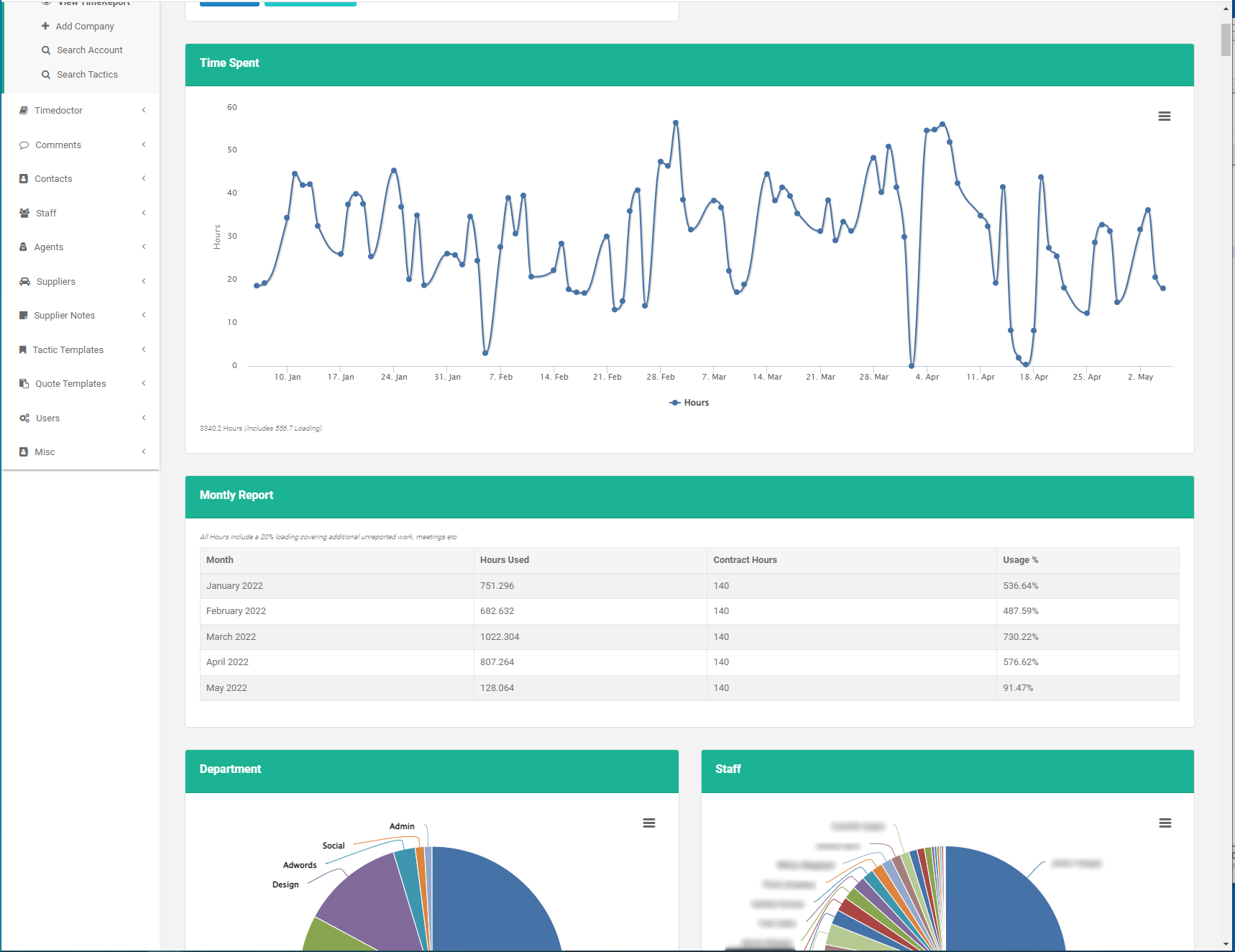Click the Contacts address book icon
The image size is (1235, 952).
click(x=24, y=179)
